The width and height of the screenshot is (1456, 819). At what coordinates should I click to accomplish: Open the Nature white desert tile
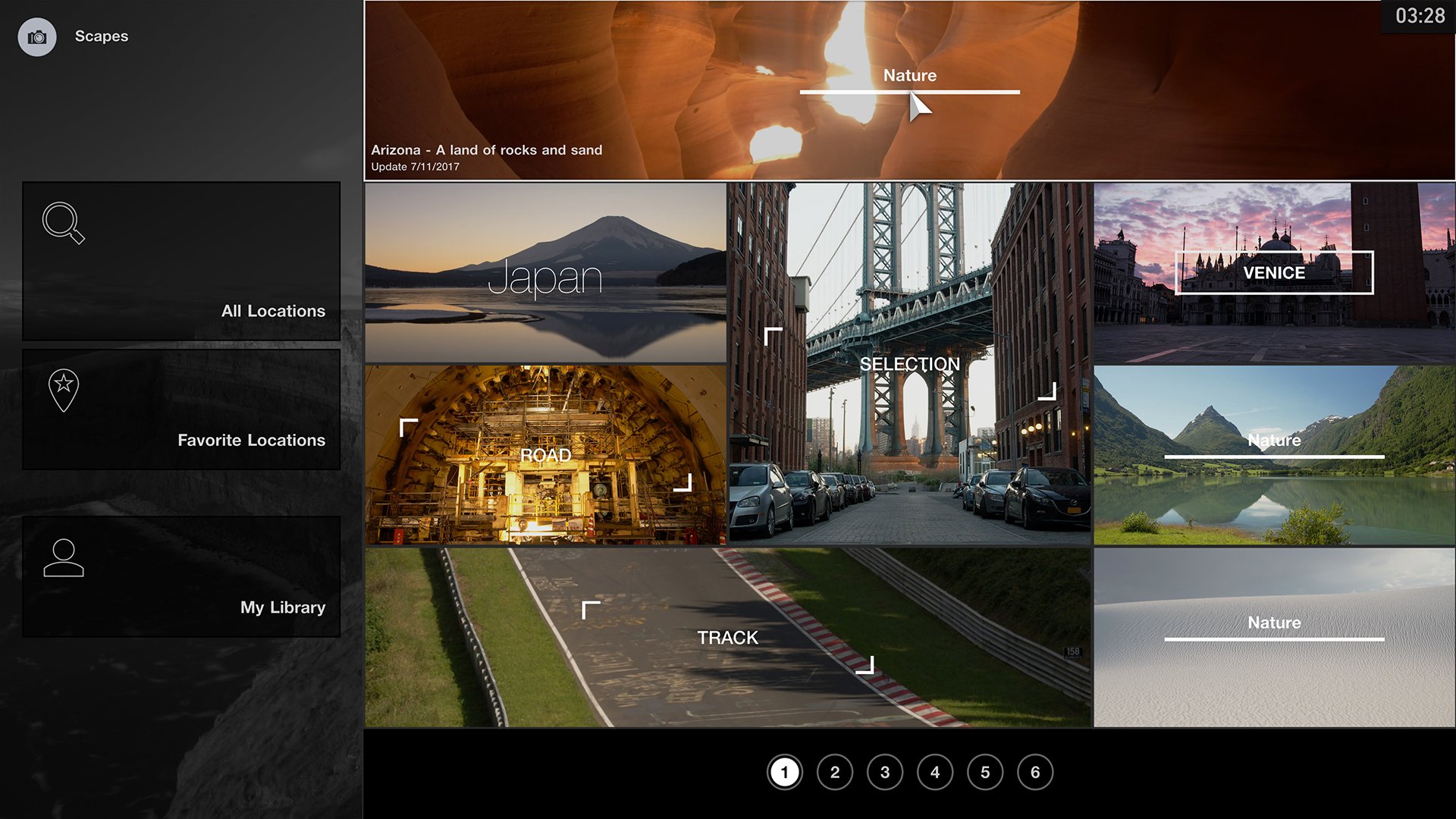[x=1273, y=638]
